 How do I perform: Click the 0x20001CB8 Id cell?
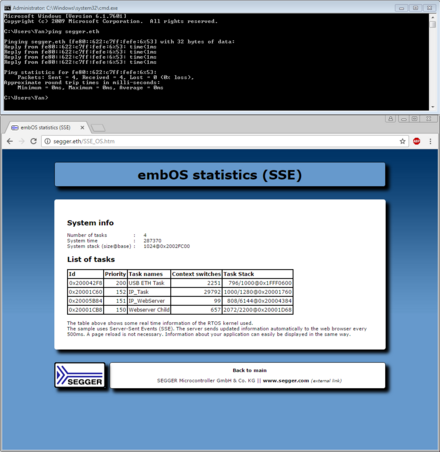click(x=85, y=310)
